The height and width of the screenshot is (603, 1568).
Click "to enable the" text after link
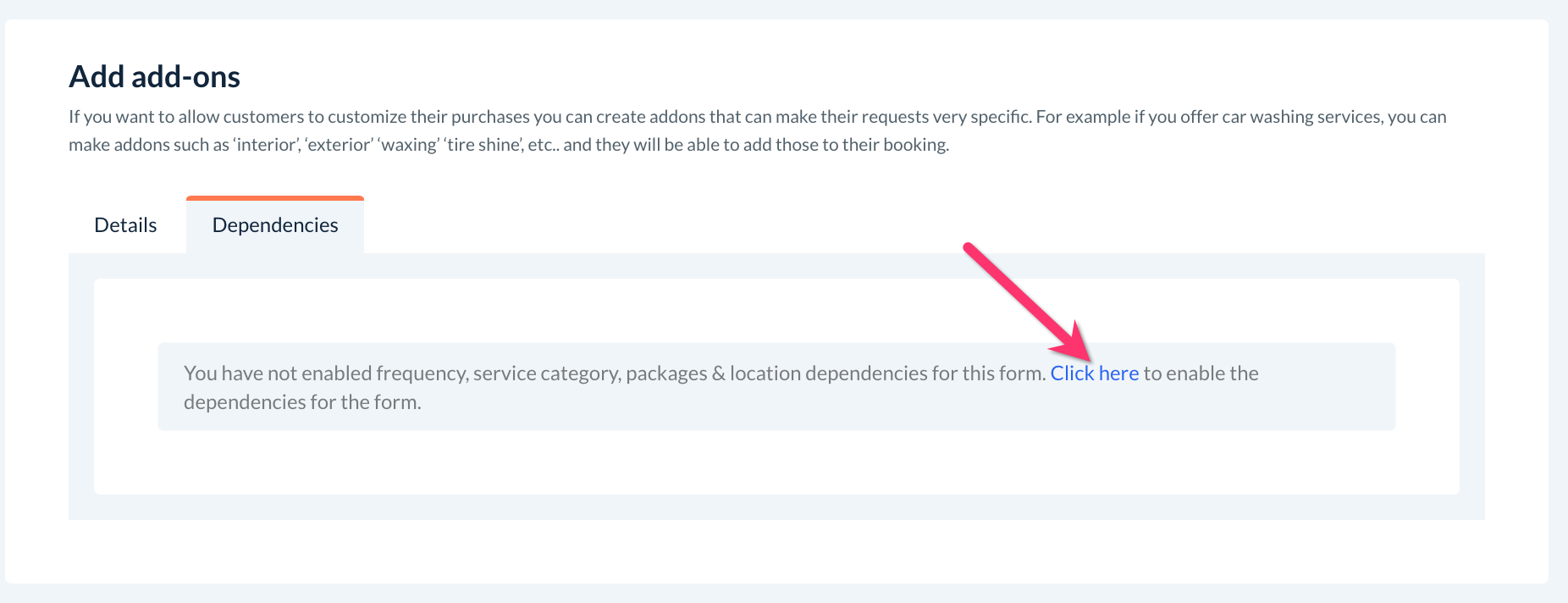pyautogui.click(x=1201, y=373)
